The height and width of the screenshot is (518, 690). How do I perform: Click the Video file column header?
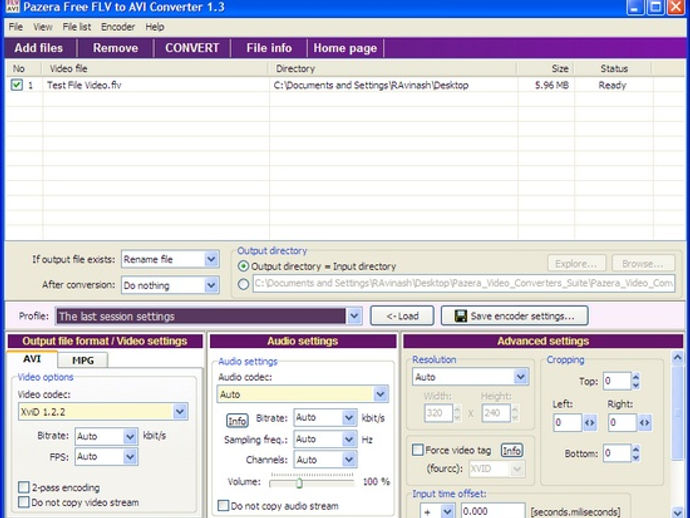coord(155,69)
